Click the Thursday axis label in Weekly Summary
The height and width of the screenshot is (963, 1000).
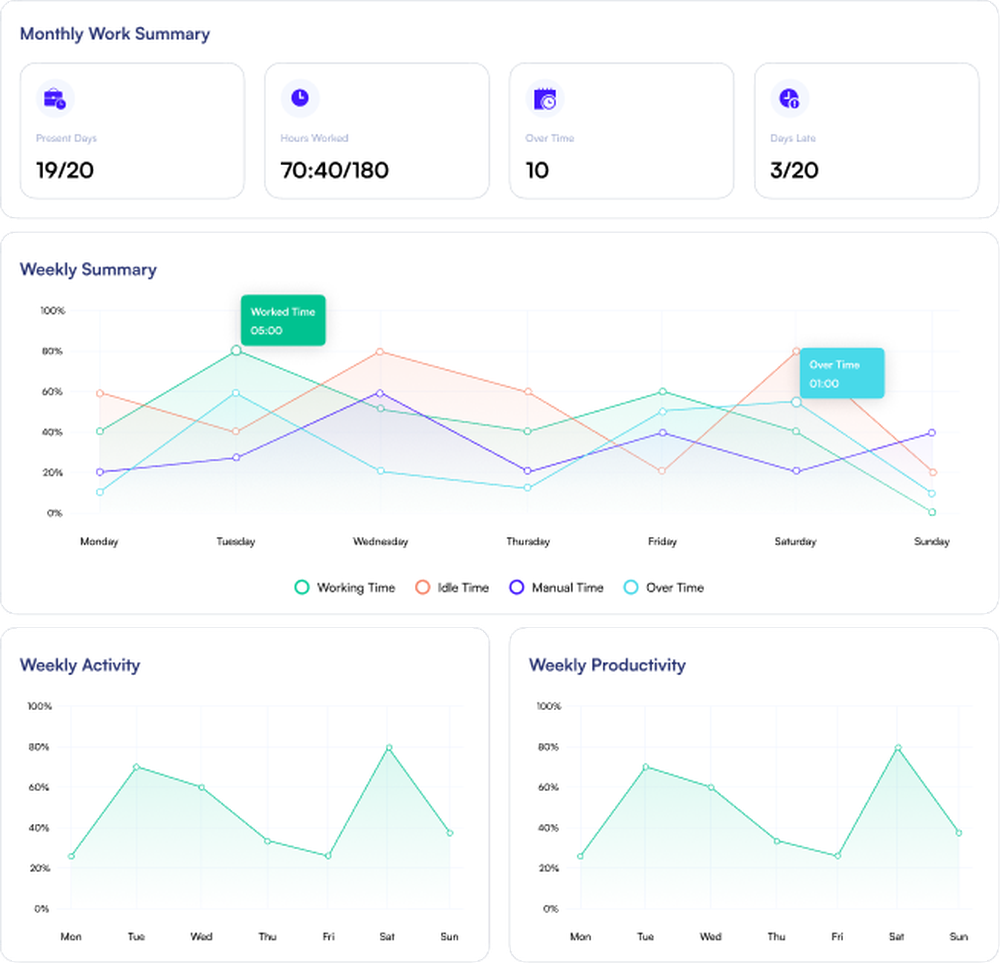click(x=528, y=541)
